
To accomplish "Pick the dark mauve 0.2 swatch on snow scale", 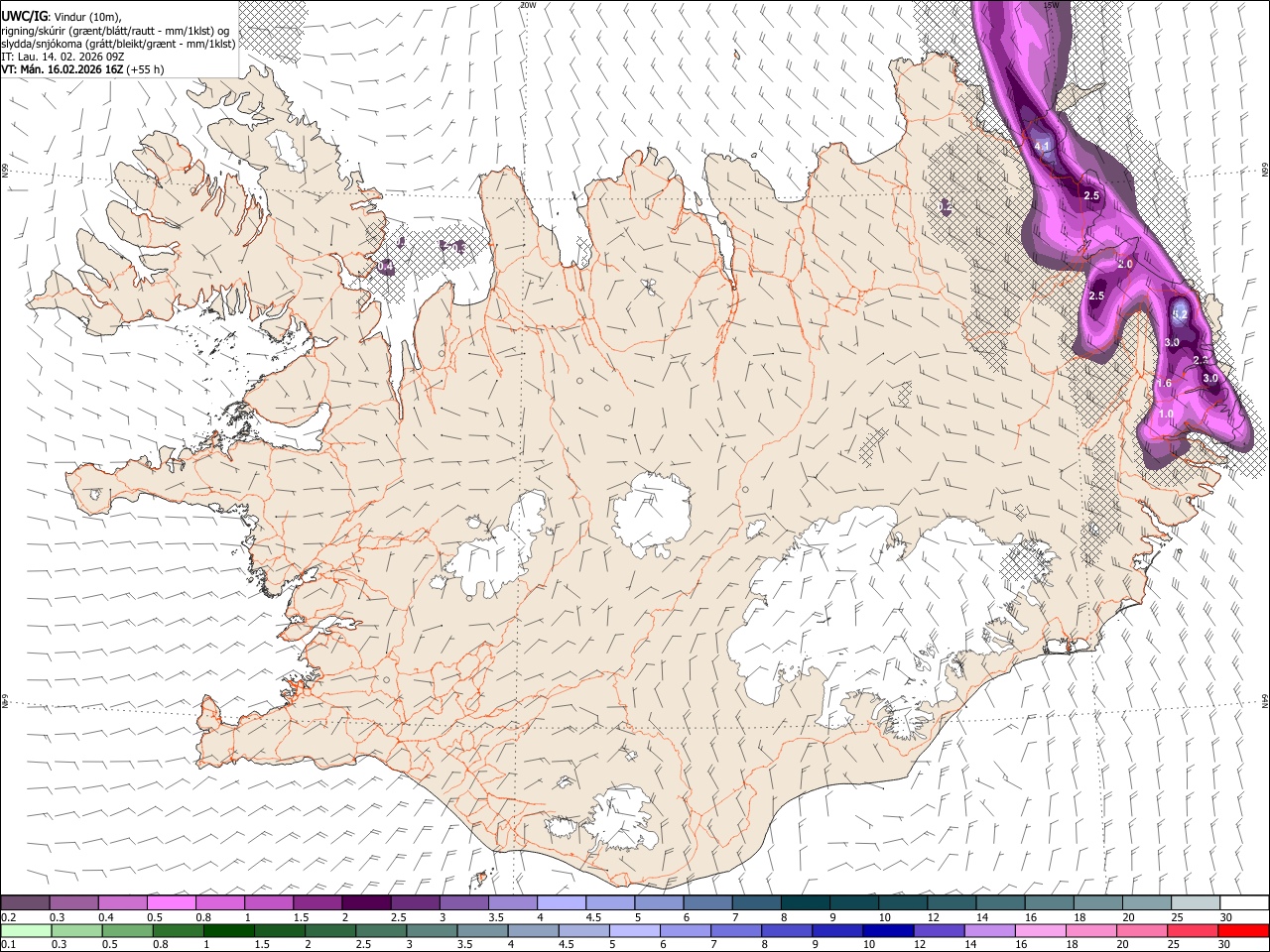I will coord(26,902).
